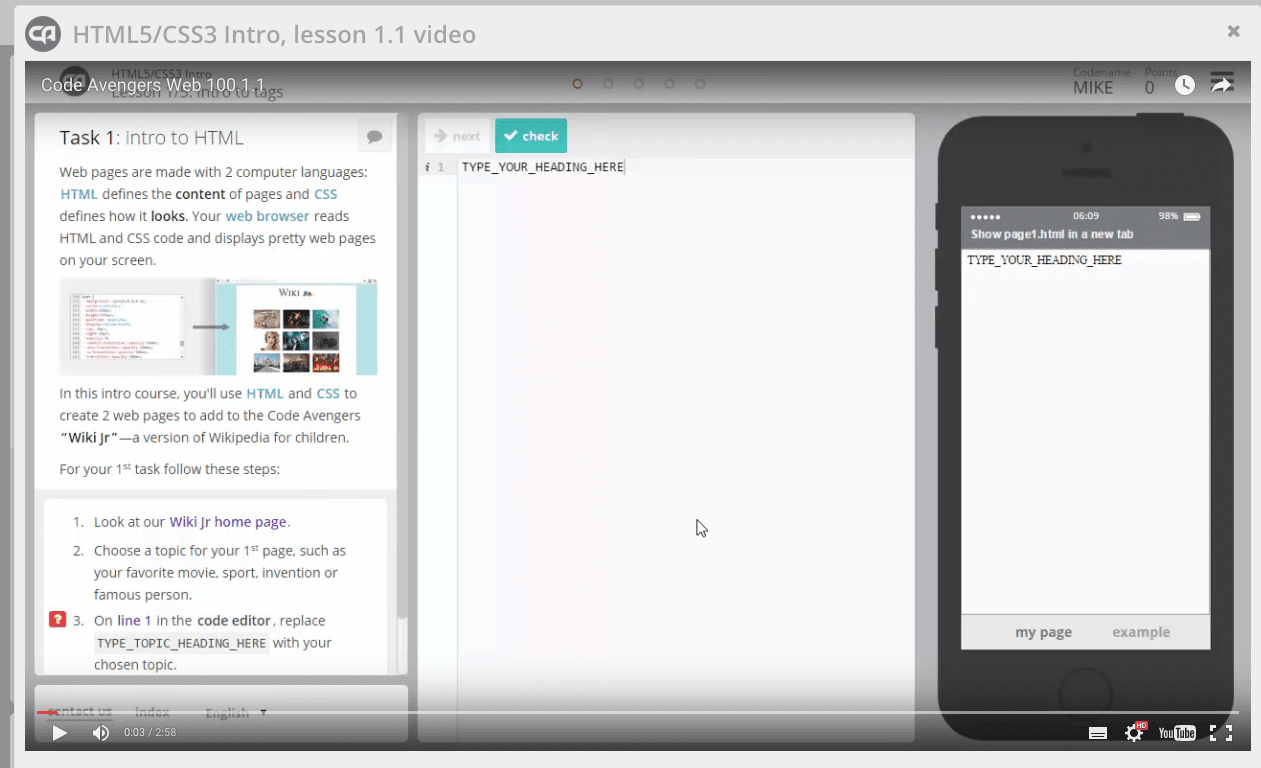The width and height of the screenshot is (1261, 768).
Task: Select the first orange lesson progress dot
Action: point(577,84)
